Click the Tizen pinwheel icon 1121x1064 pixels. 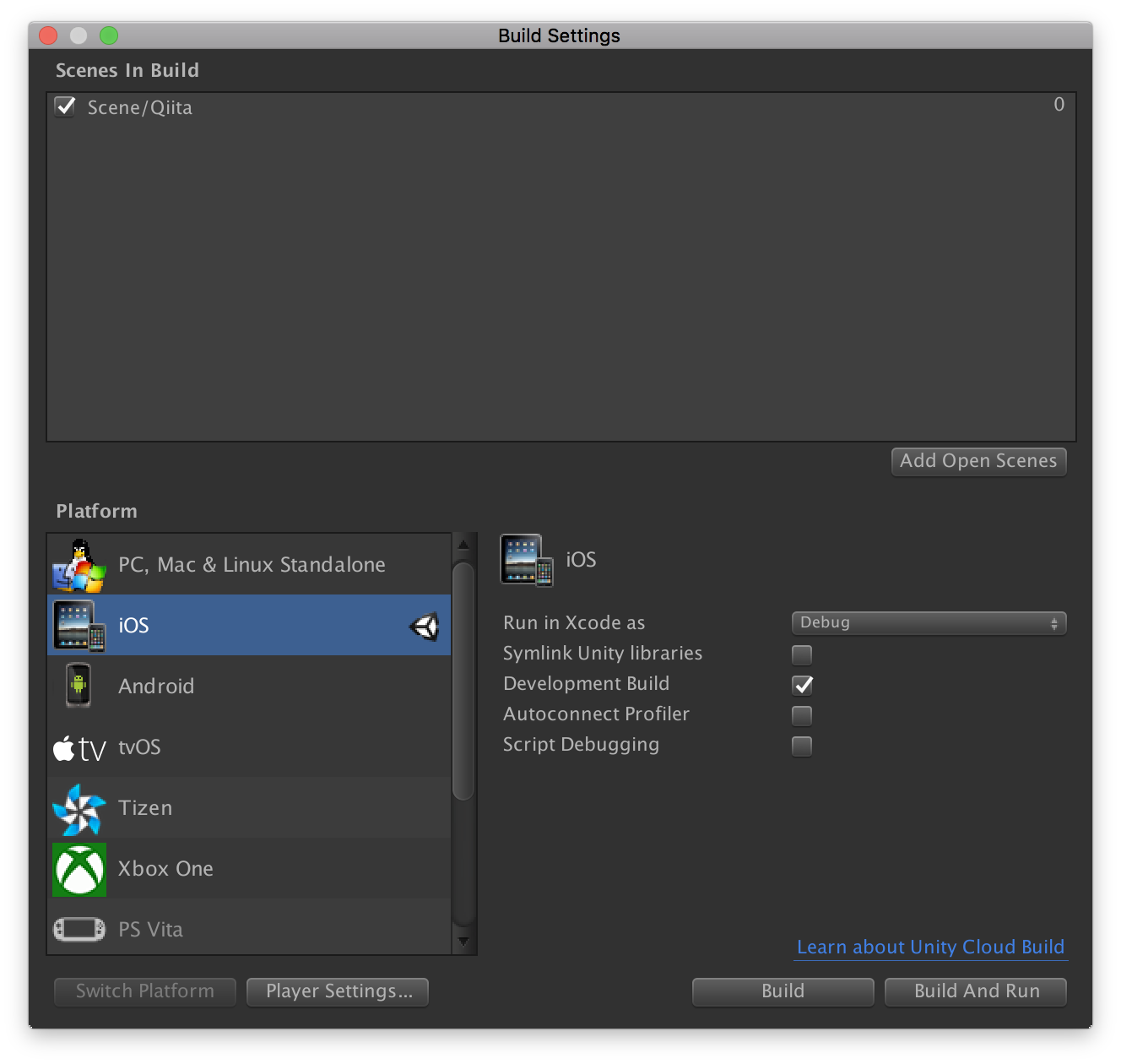tap(79, 809)
